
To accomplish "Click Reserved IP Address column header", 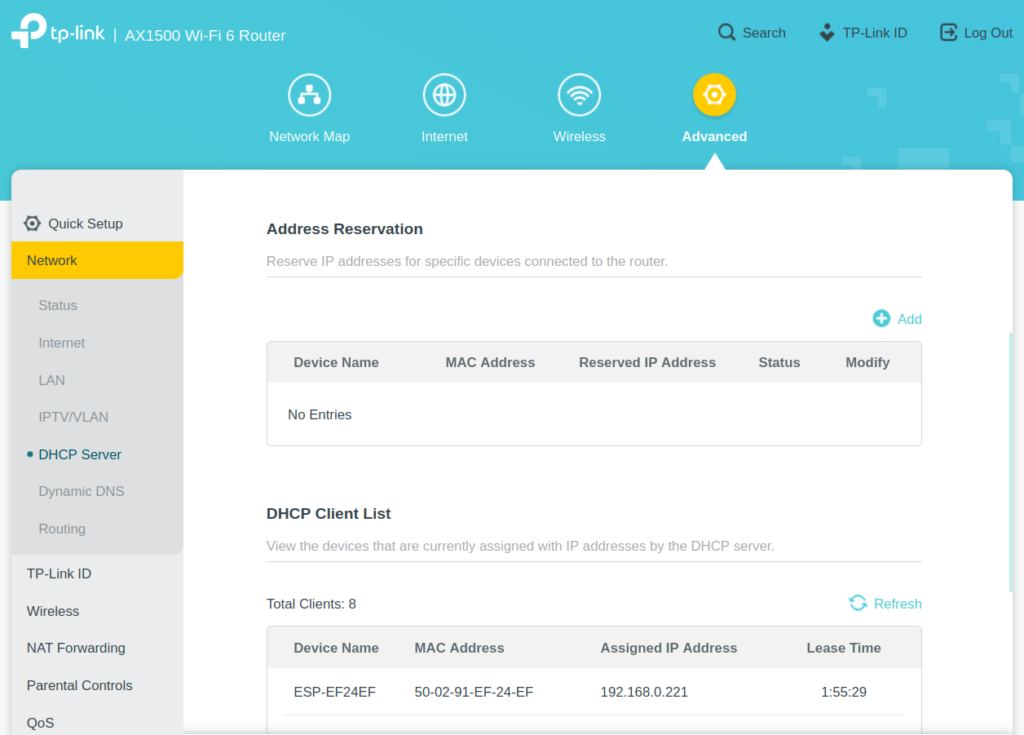I will [x=647, y=363].
